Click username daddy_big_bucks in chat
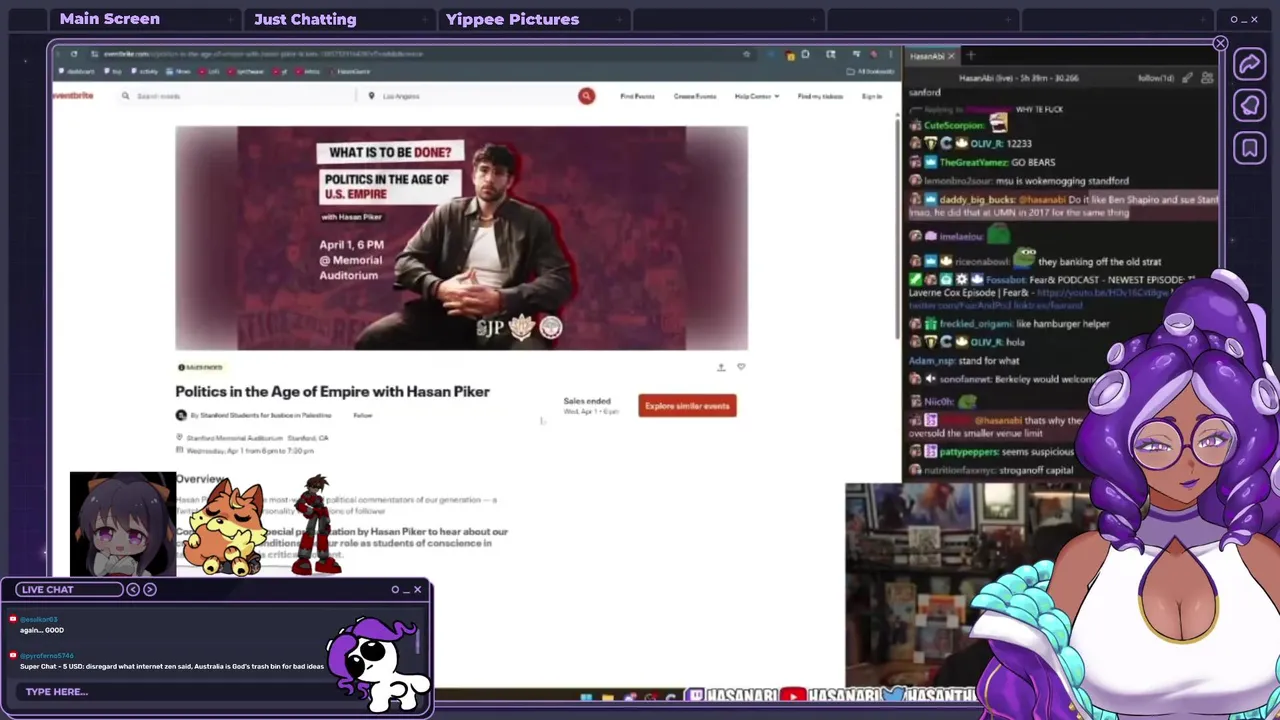This screenshot has width=1280, height=720. click(x=977, y=200)
